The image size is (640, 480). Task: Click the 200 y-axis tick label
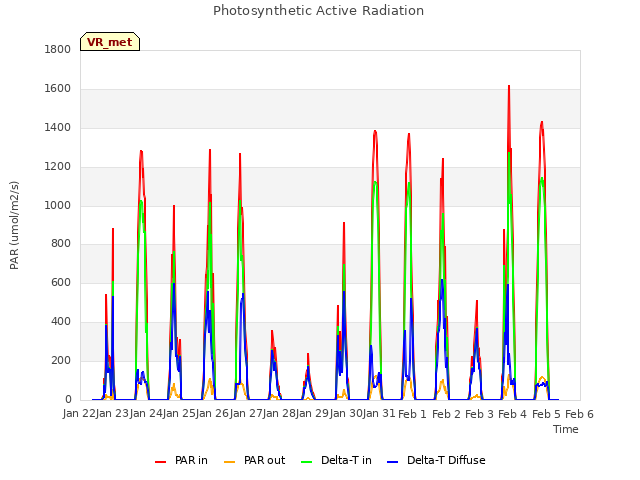61,360
